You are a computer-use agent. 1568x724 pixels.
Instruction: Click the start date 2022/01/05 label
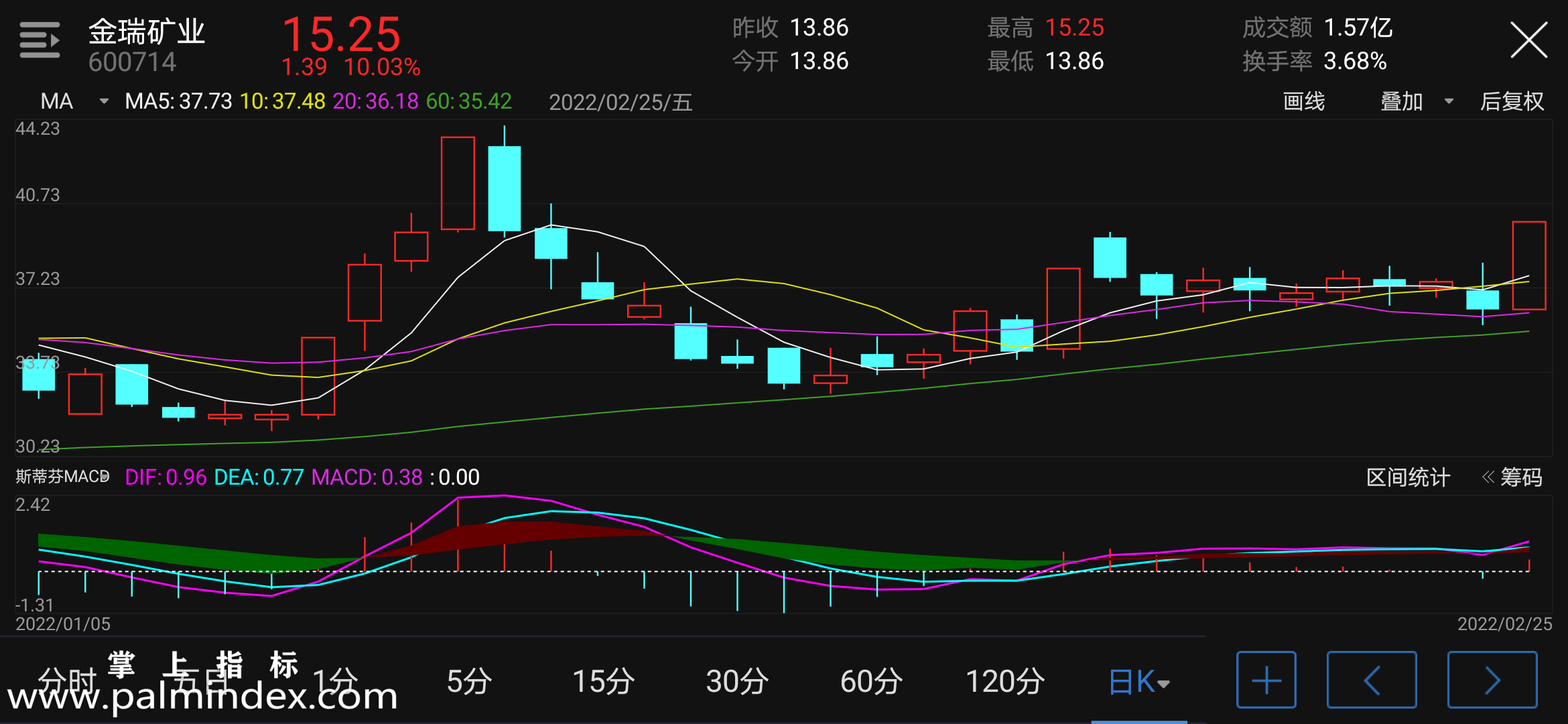pos(63,624)
